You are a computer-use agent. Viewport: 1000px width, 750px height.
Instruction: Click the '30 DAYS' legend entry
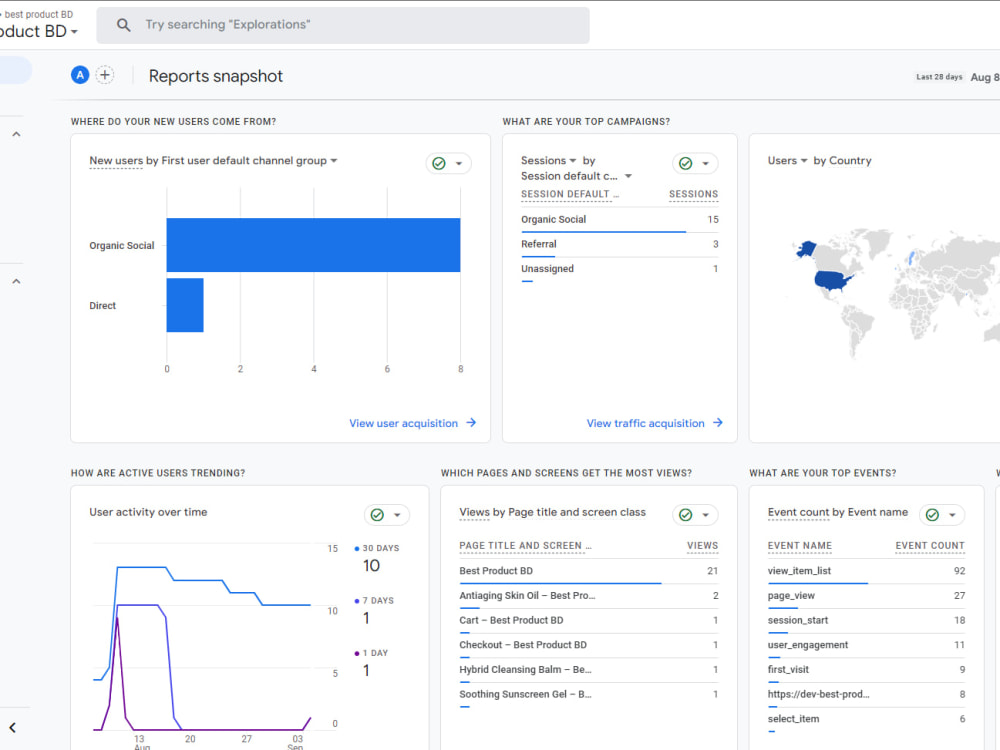[377, 548]
